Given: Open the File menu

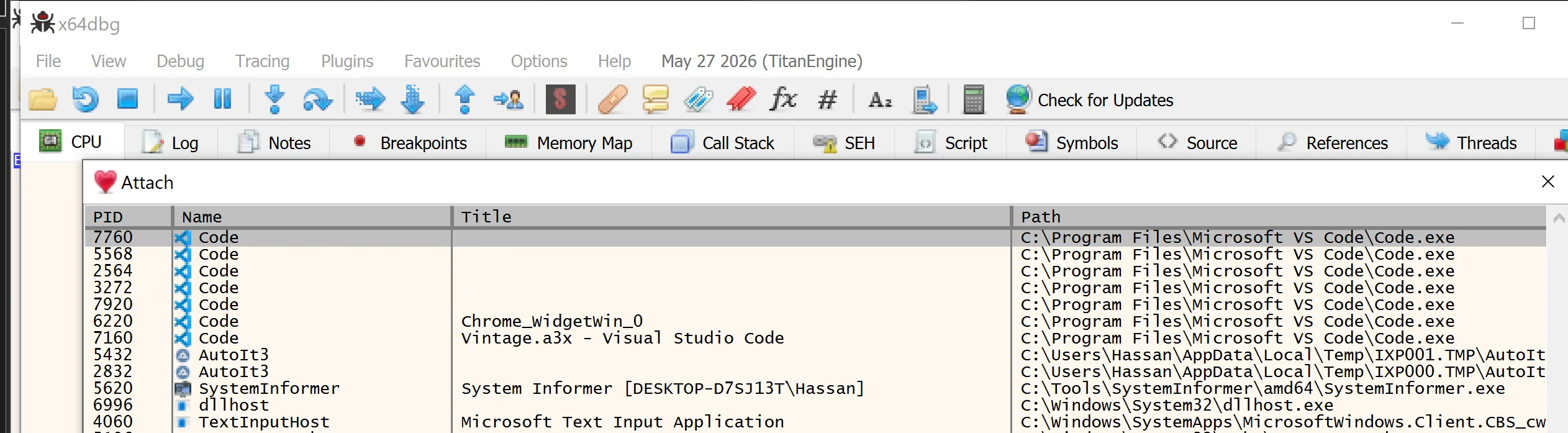Looking at the screenshot, I should pyautogui.click(x=48, y=61).
